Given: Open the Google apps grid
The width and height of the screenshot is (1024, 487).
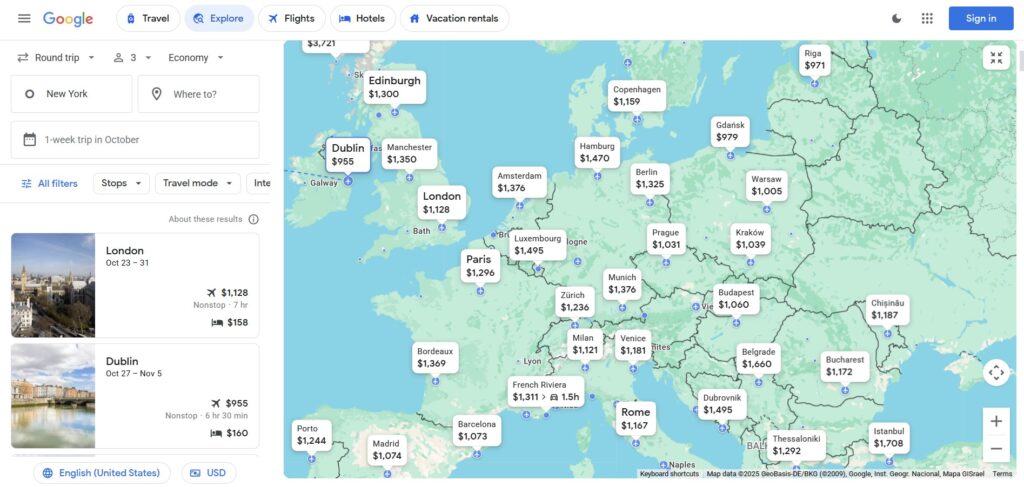Looking at the screenshot, I should tap(927, 18).
